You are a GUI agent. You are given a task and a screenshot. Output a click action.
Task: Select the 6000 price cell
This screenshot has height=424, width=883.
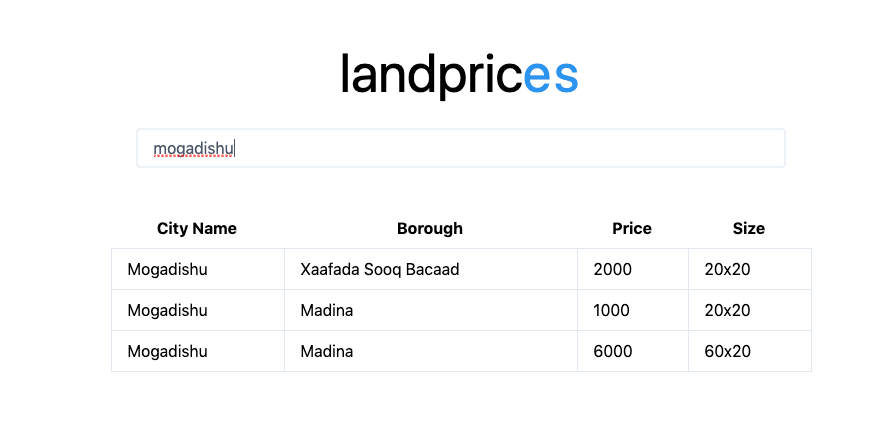(612, 351)
